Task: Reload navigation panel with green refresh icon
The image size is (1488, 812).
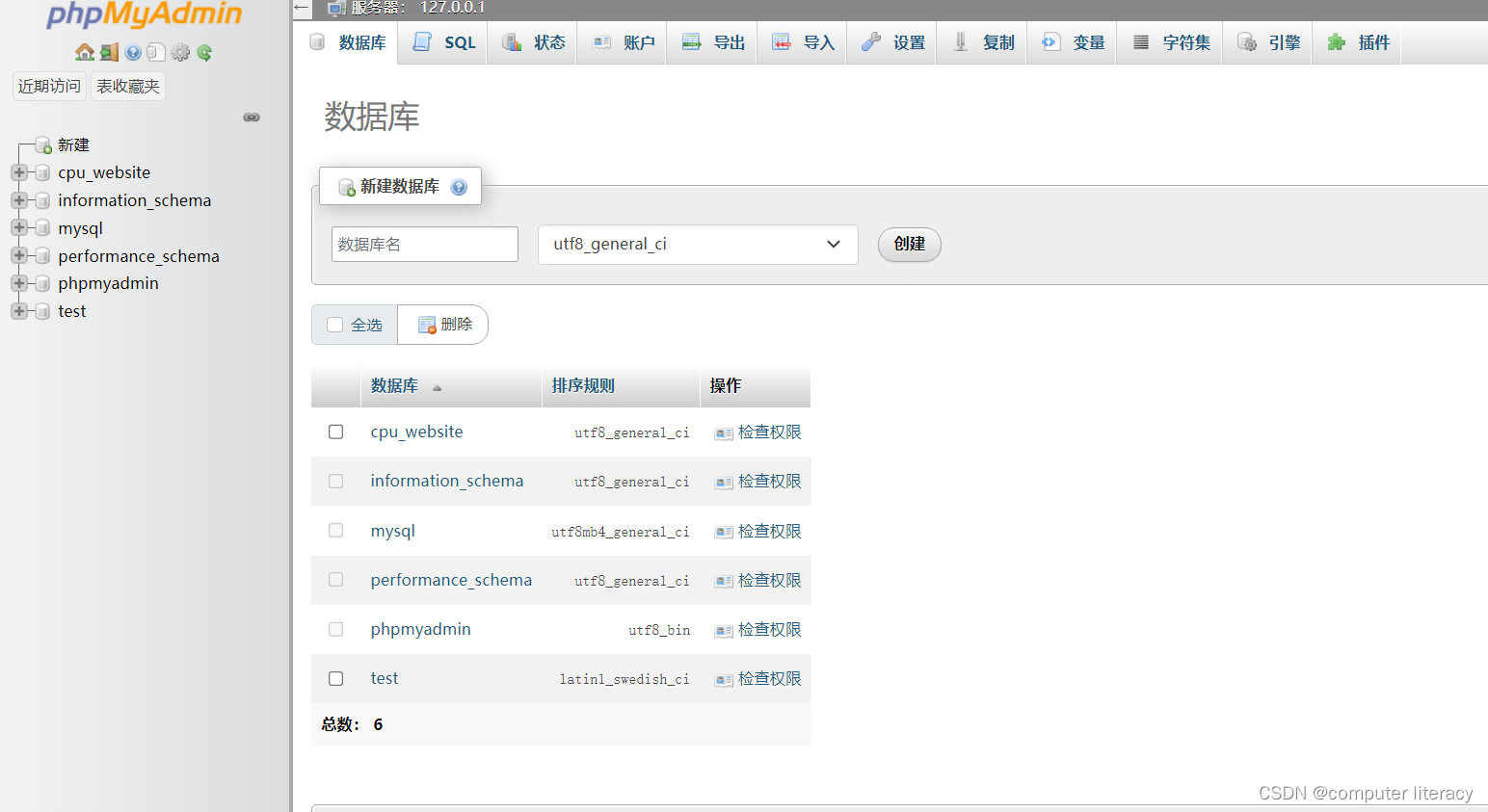Action: [204, 52]
